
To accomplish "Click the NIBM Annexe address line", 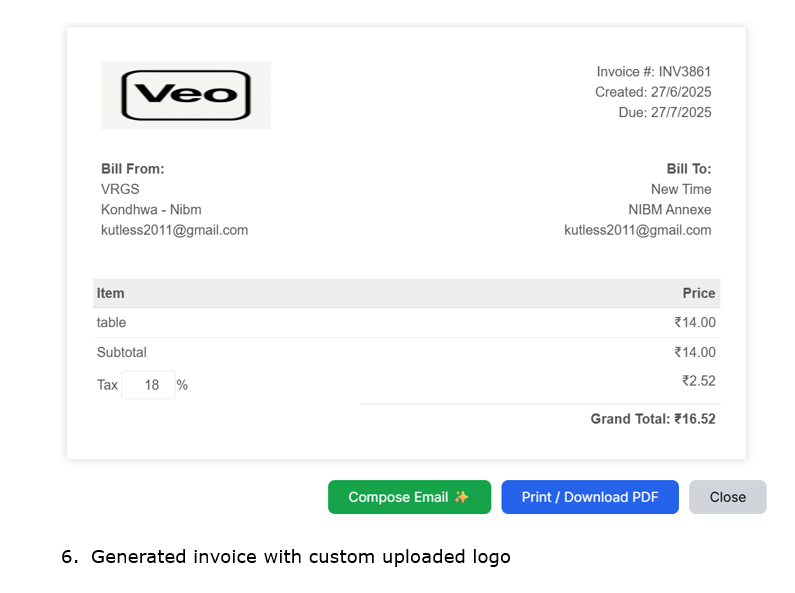I will [x=670, y=210].
